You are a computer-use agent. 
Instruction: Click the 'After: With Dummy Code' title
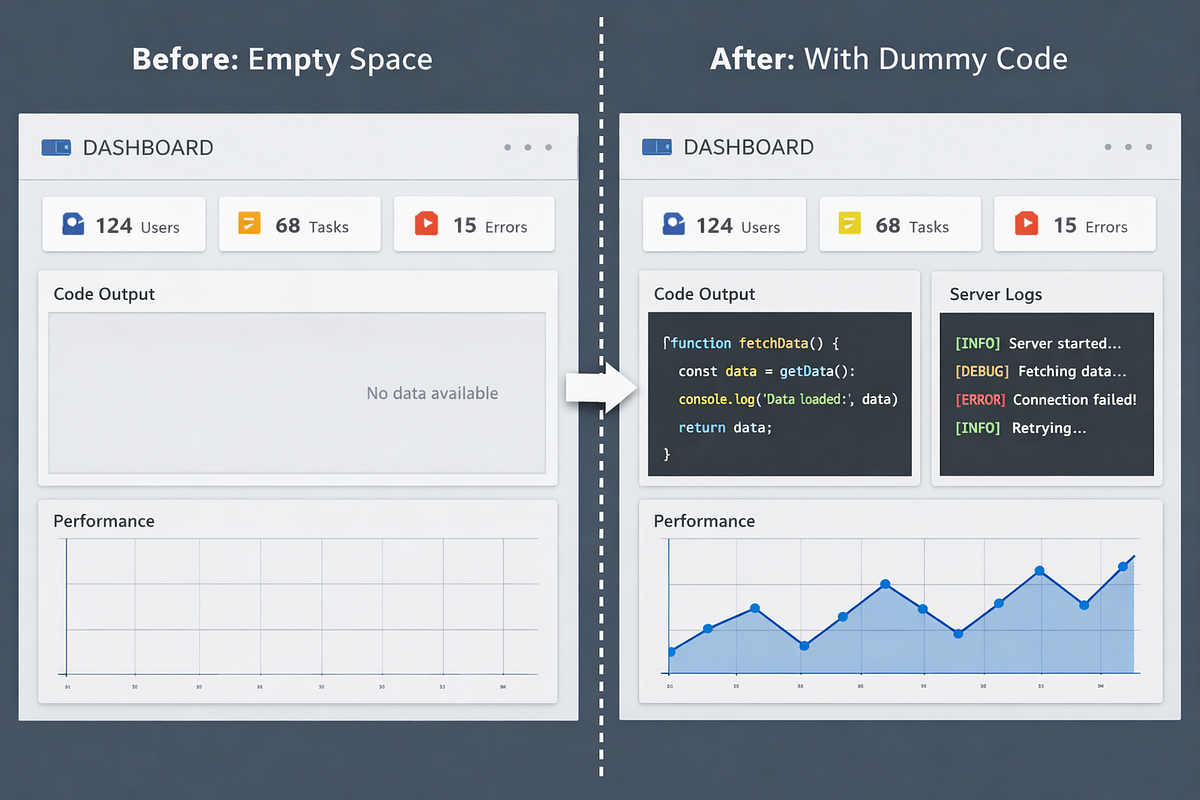tap(889, 59)
